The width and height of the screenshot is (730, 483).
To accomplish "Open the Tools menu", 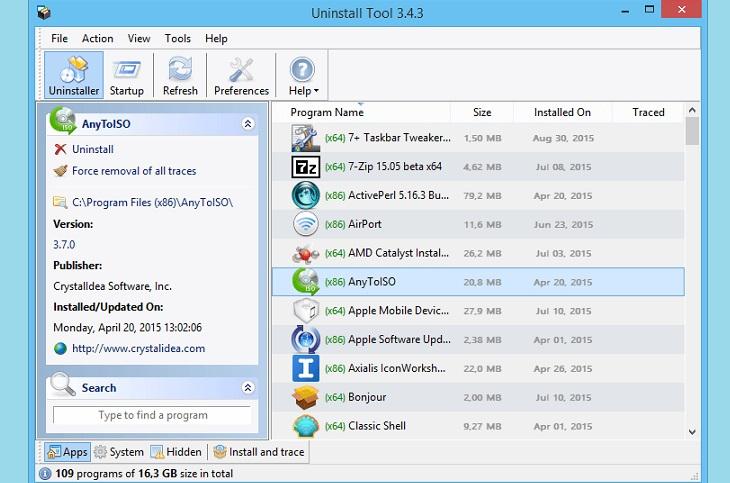I will click(x=177, y=38).
